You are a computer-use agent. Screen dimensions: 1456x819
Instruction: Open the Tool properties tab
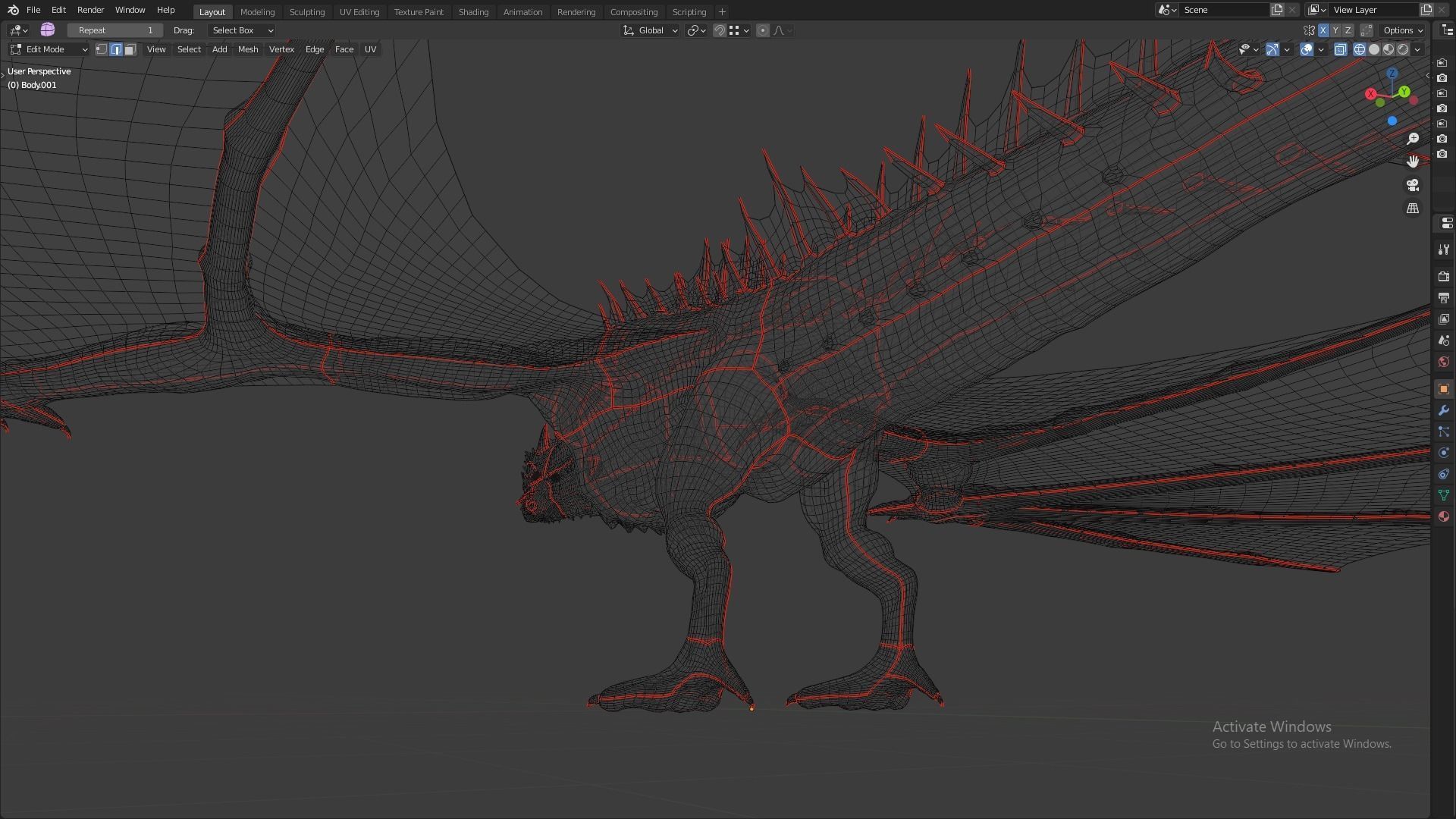[x=1444, y=249]
